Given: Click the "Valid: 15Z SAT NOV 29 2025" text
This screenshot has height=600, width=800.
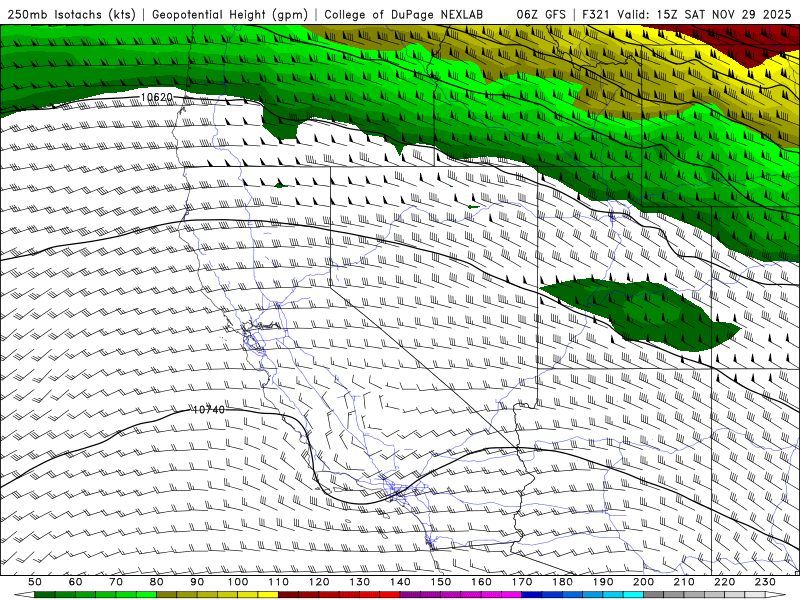Looking at the screenshot, I should tap(704, 14).
